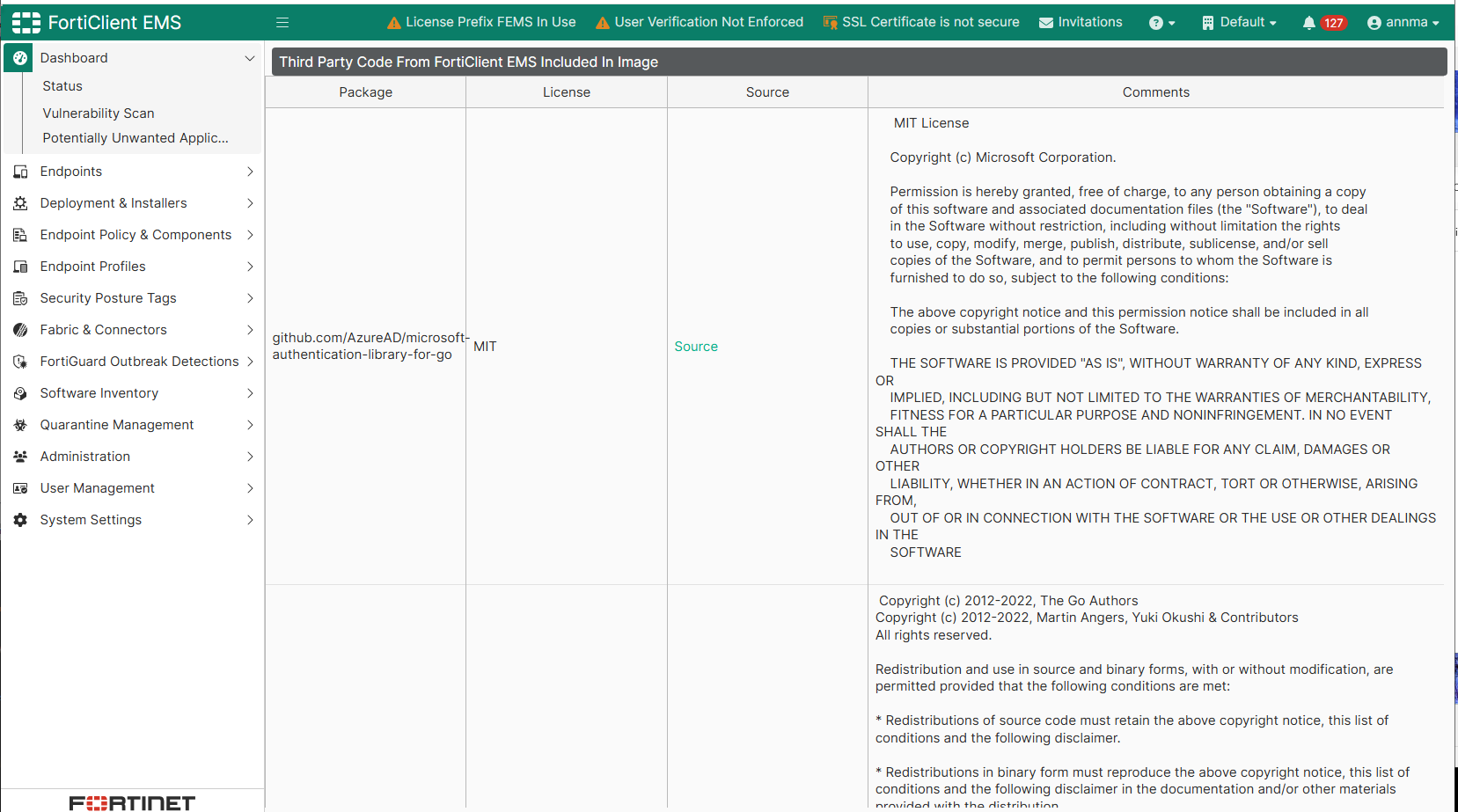
Task: Open Potentially Unwanted Applications page
Action: tap(136, 138)
